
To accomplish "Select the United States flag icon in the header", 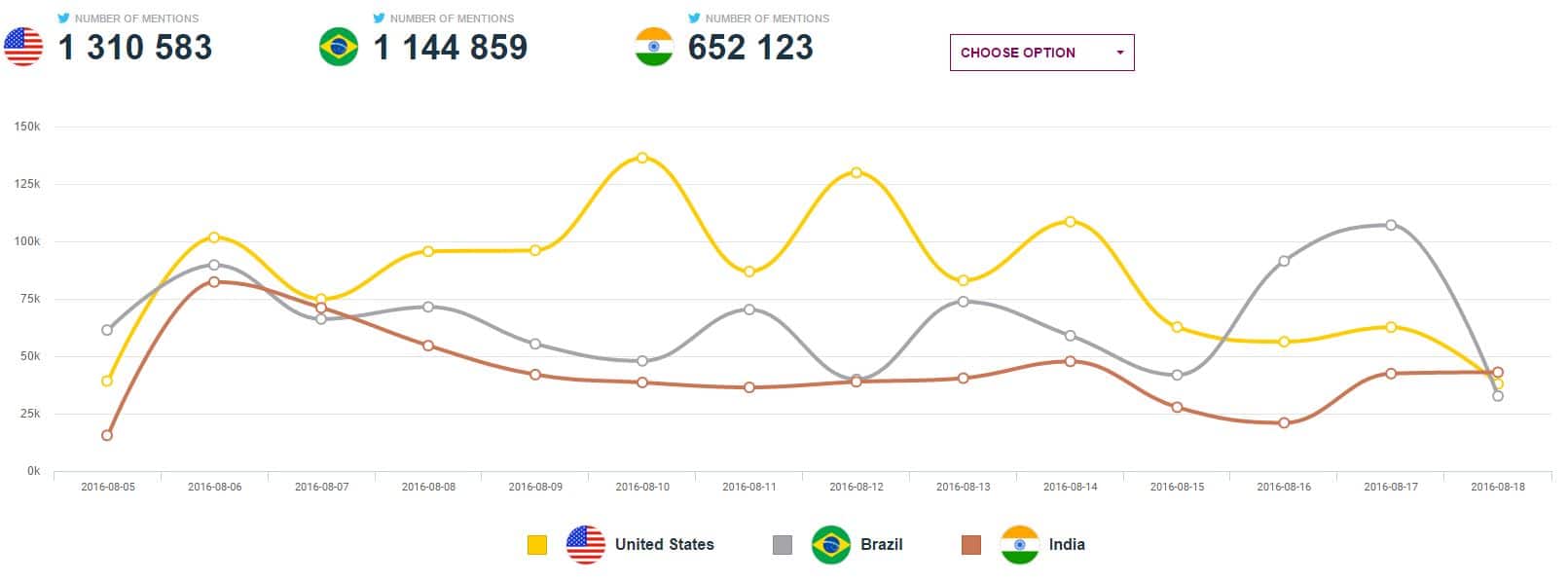I will [21, 45].
